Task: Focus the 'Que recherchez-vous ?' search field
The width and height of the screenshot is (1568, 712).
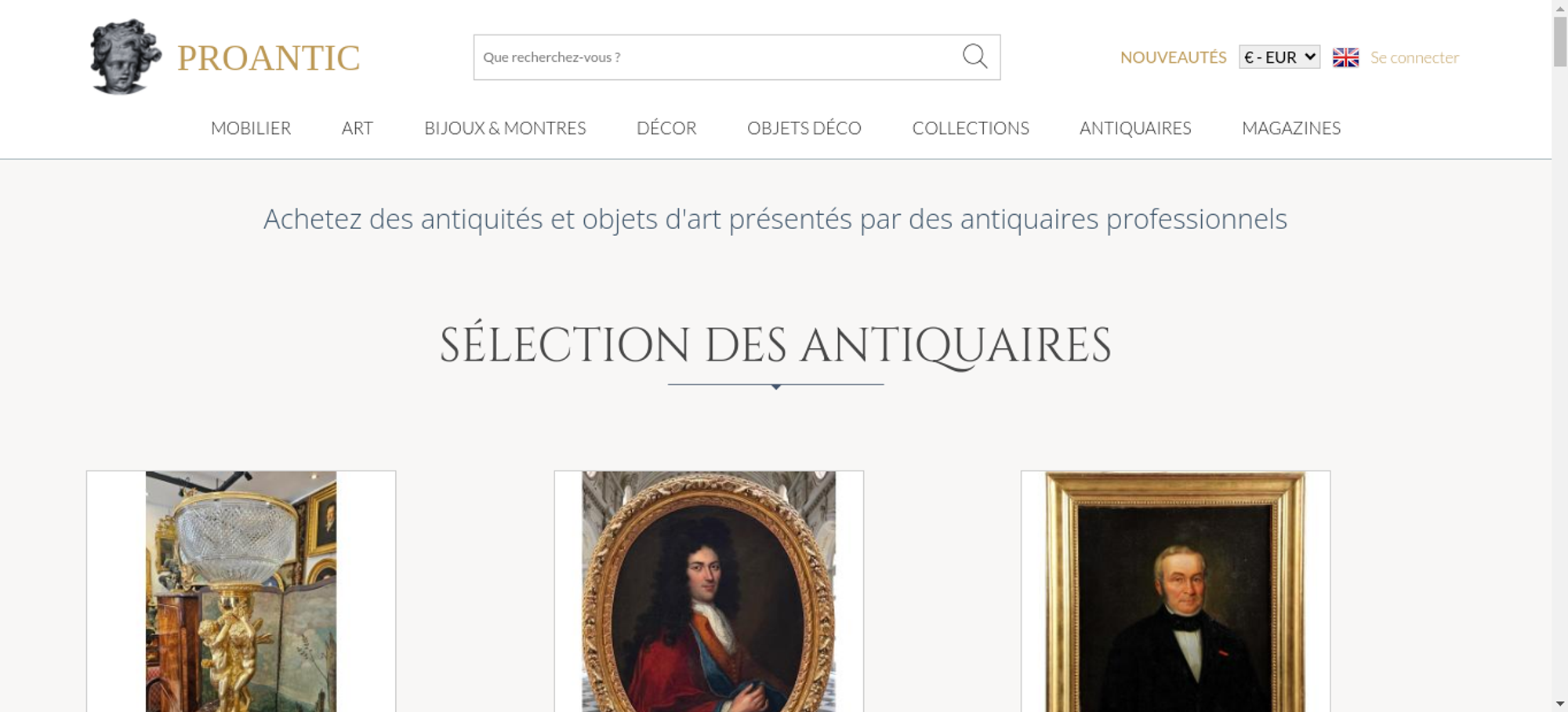Action: pyautogui.click(x=717, y=57)
